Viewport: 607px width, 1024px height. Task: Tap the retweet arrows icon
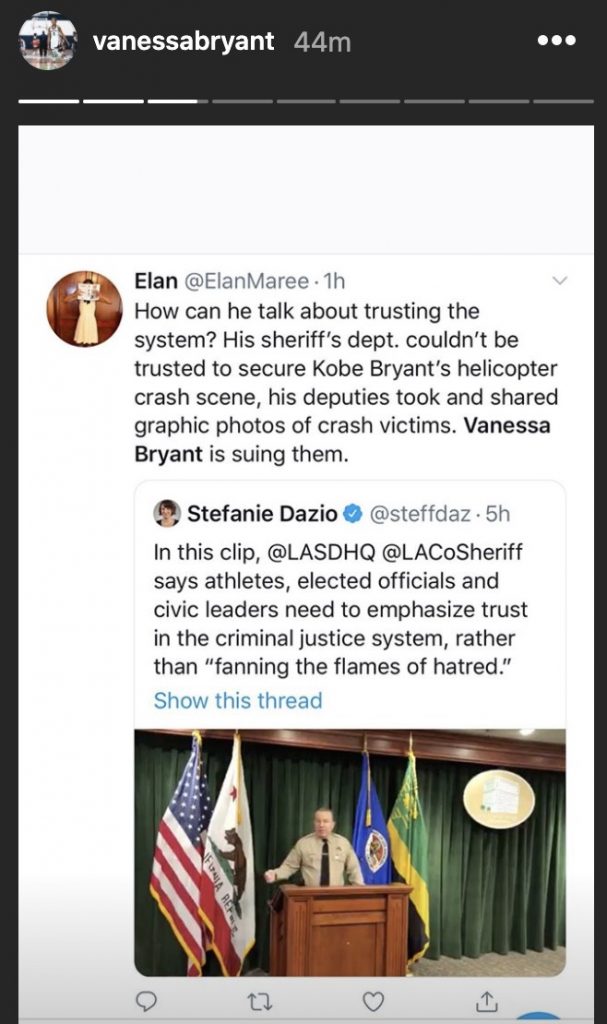point(260,1001)
